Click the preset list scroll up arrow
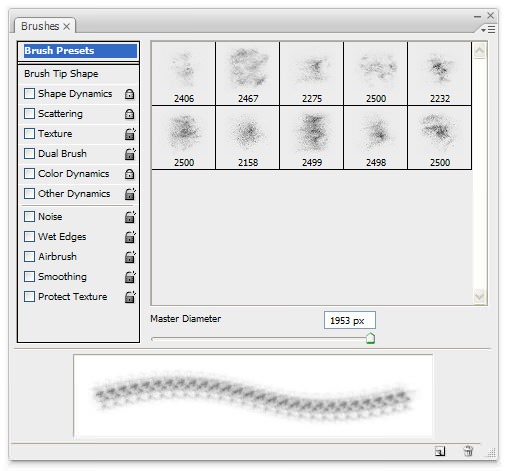The width and height of the screenshot is (506, 471). click(479, 51)
